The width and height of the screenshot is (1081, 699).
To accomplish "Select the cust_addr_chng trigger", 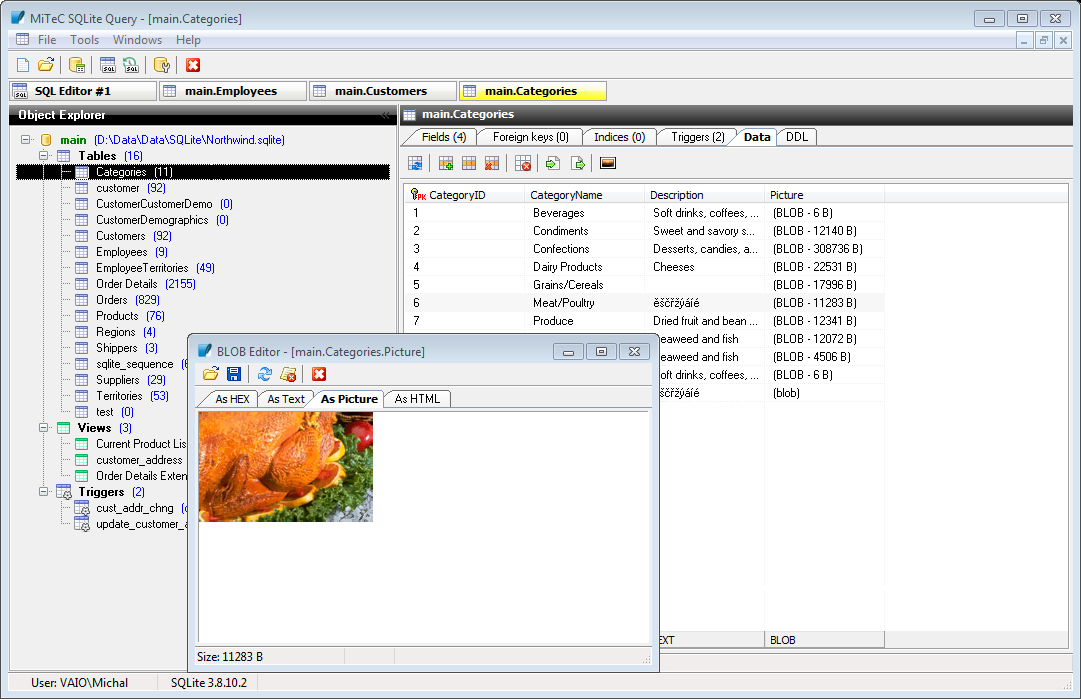I will click(x=134, y=508).
